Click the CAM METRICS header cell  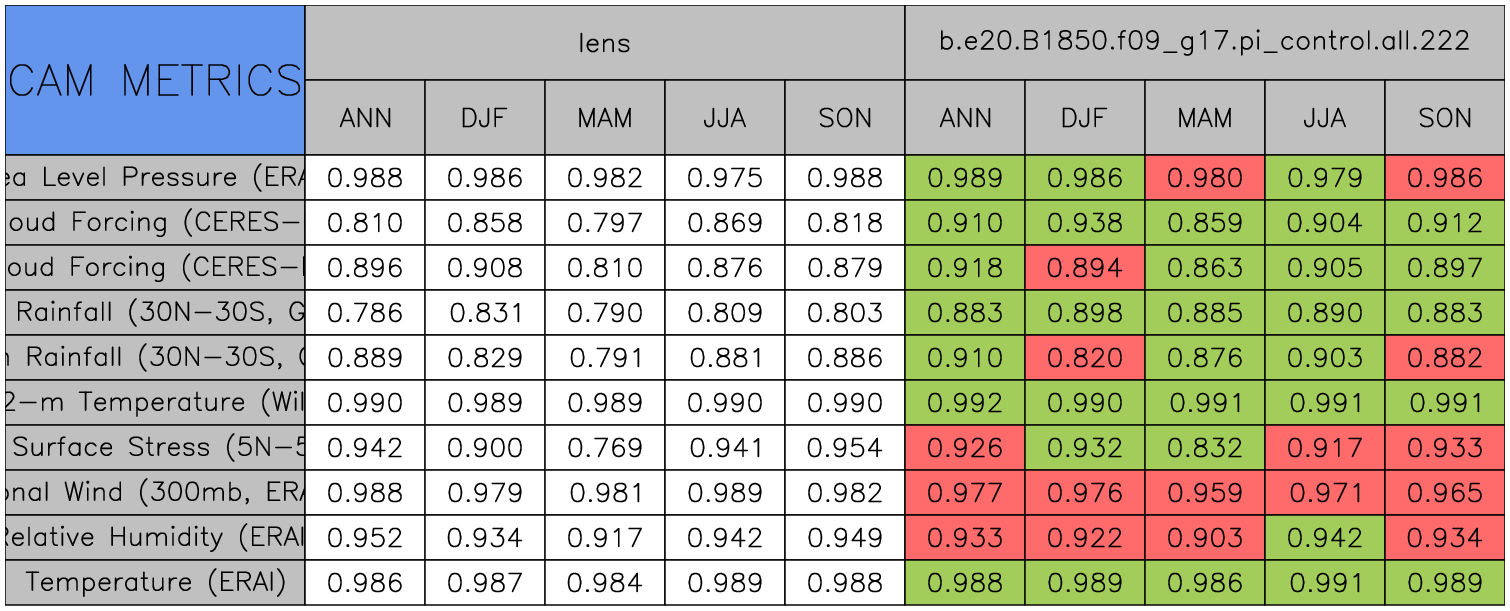pos(155,80)
